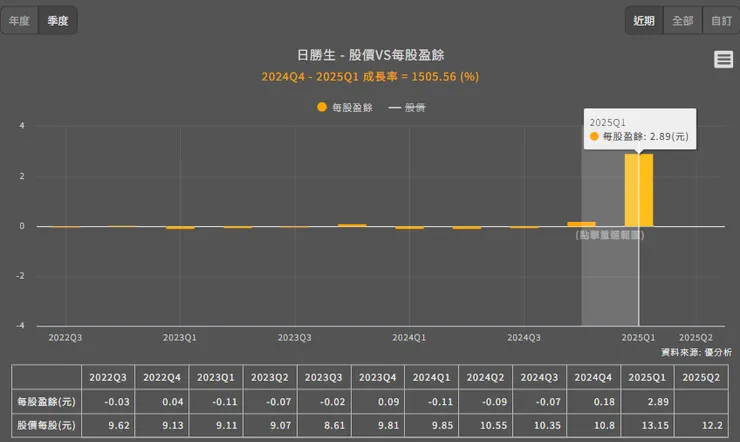Select the 2024Q4 table column header
Viewport: 740px width, 442px height.
593,377
